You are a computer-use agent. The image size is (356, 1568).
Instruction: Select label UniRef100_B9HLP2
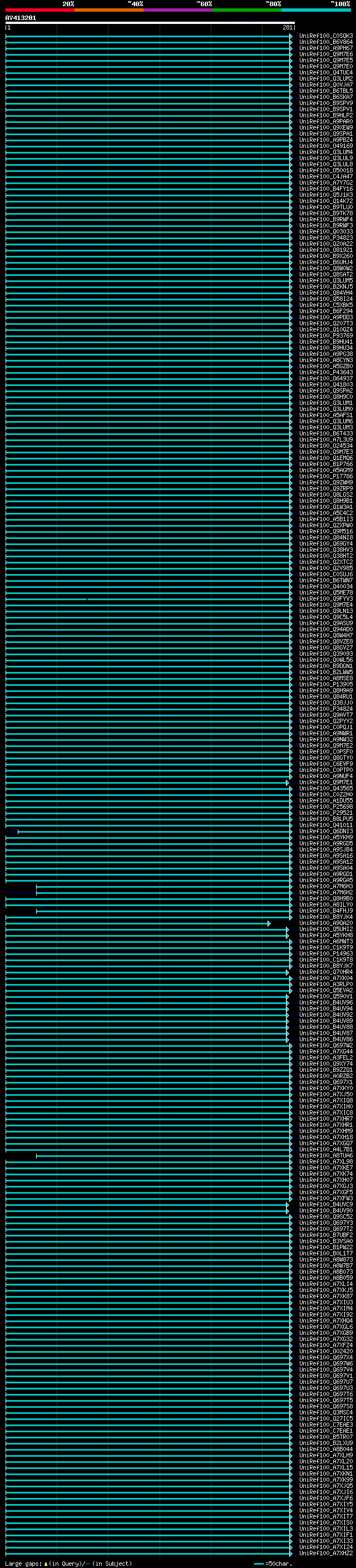point(326,115)
